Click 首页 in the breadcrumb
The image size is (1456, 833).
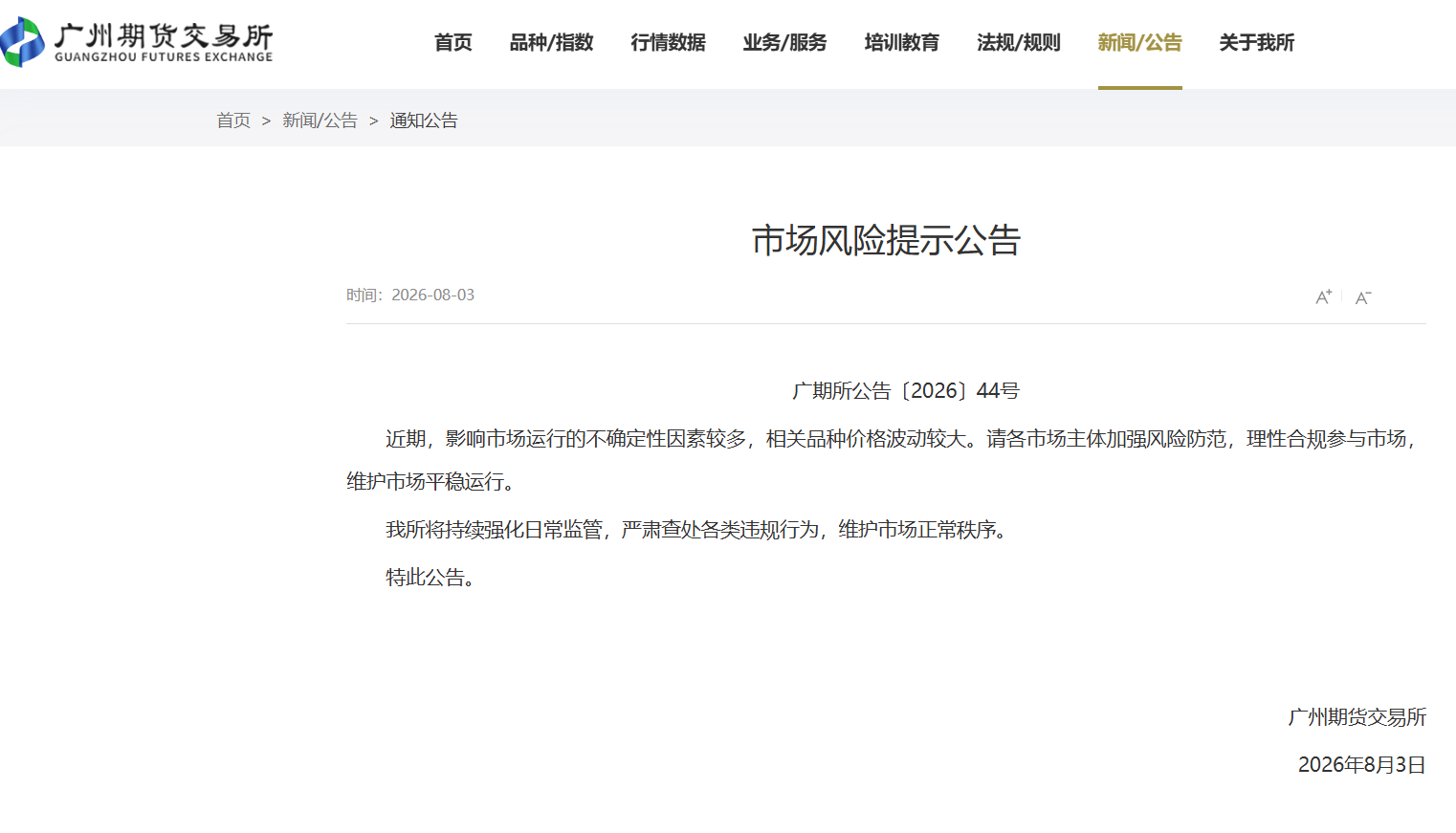pos(233,121)
